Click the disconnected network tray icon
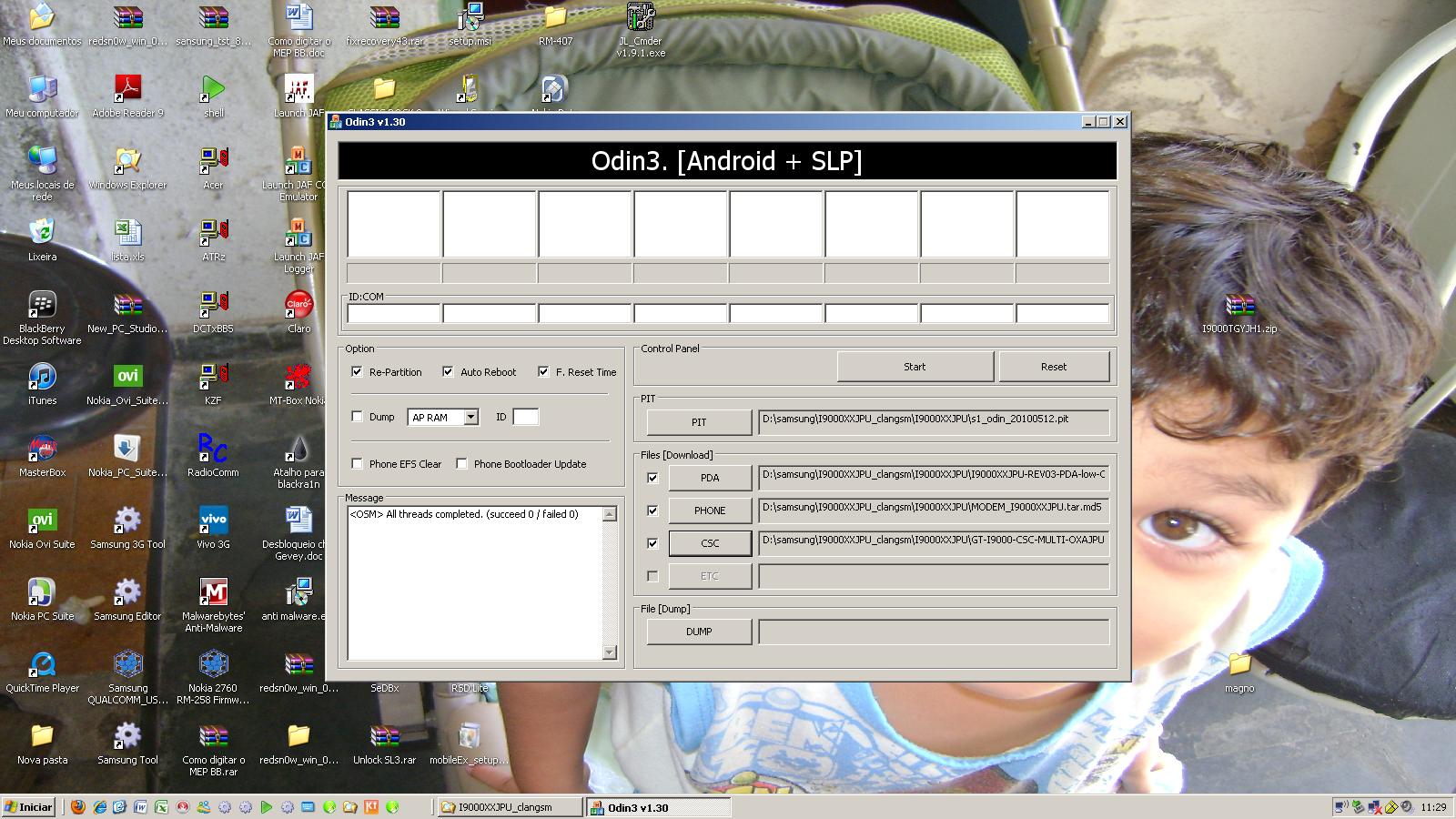This screenshot has height=819, width=1456. tap(1375, 807)
